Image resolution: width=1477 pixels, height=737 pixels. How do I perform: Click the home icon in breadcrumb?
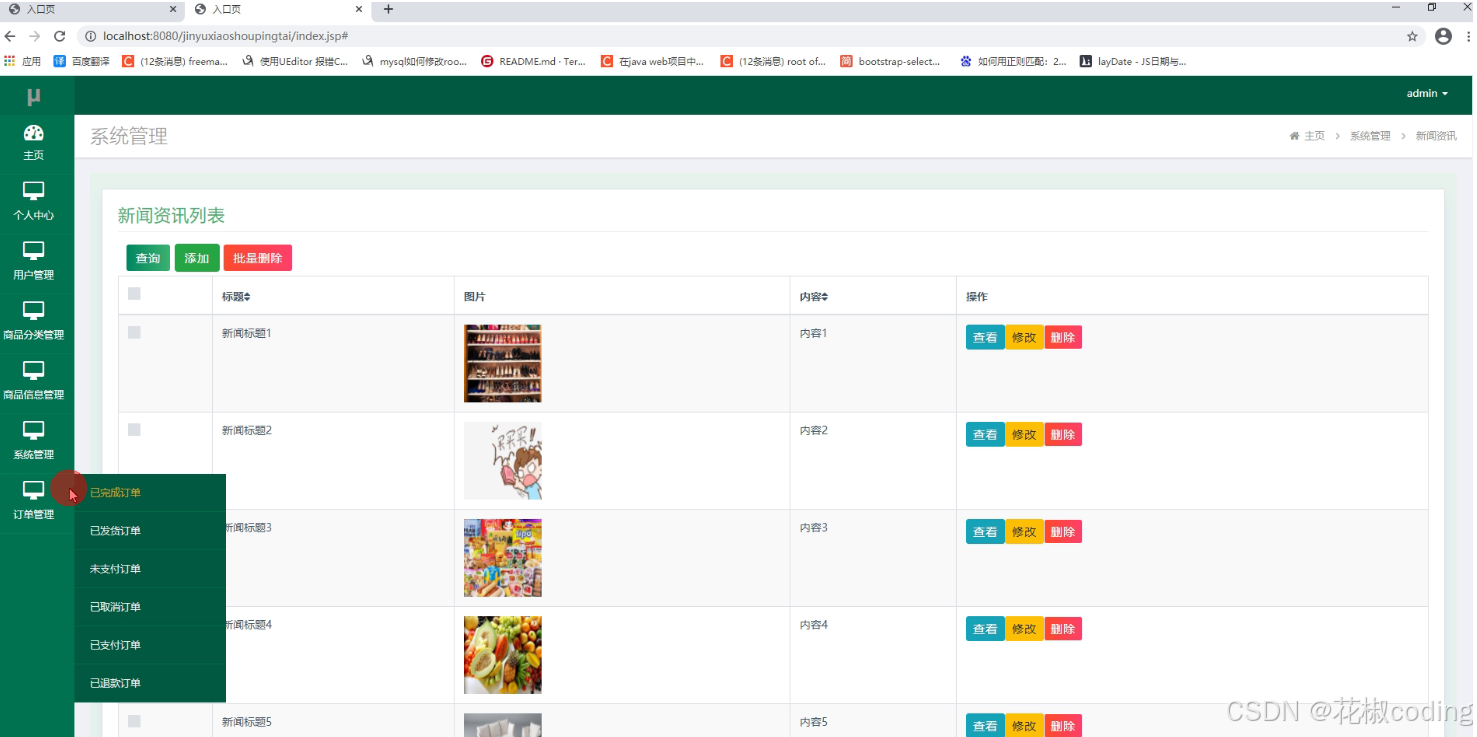pos(1294,136)
